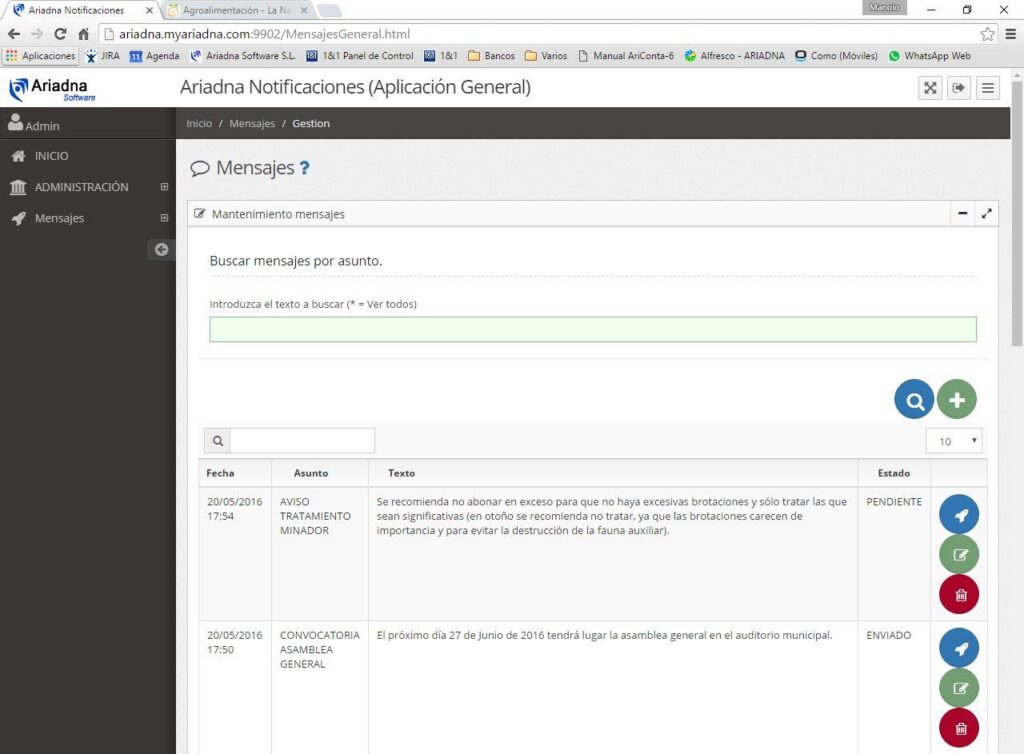This screenshot has width=1024, height=754.
Task: Toggle the hamburger menu in header
Action: coord(988,88)
